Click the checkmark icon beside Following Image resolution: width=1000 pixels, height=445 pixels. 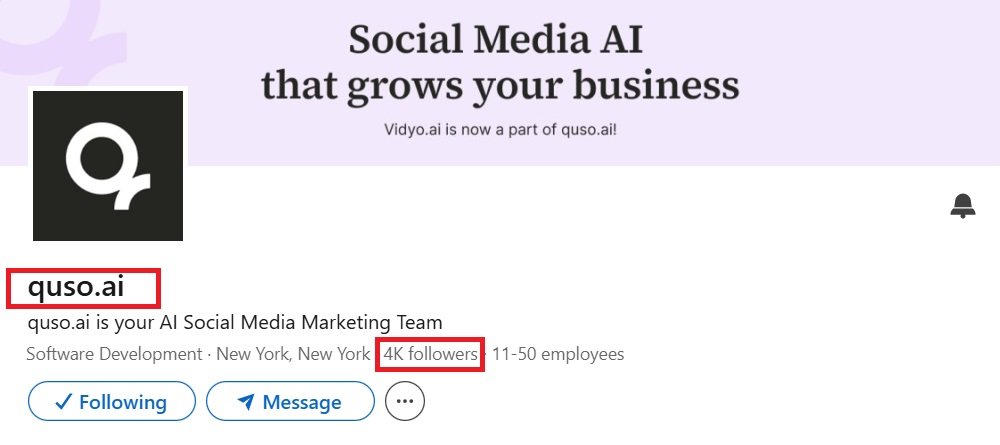tap(64, 402)
